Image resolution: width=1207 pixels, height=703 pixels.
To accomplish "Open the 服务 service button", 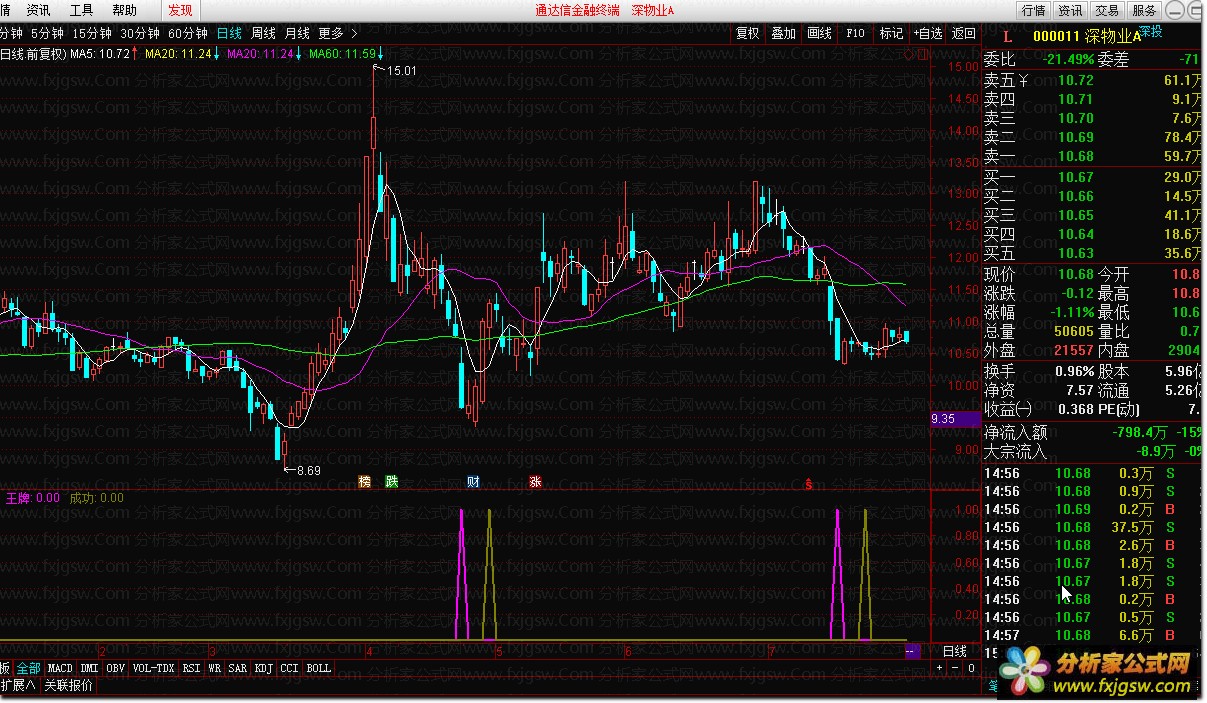I will [x=1144, y=10].
